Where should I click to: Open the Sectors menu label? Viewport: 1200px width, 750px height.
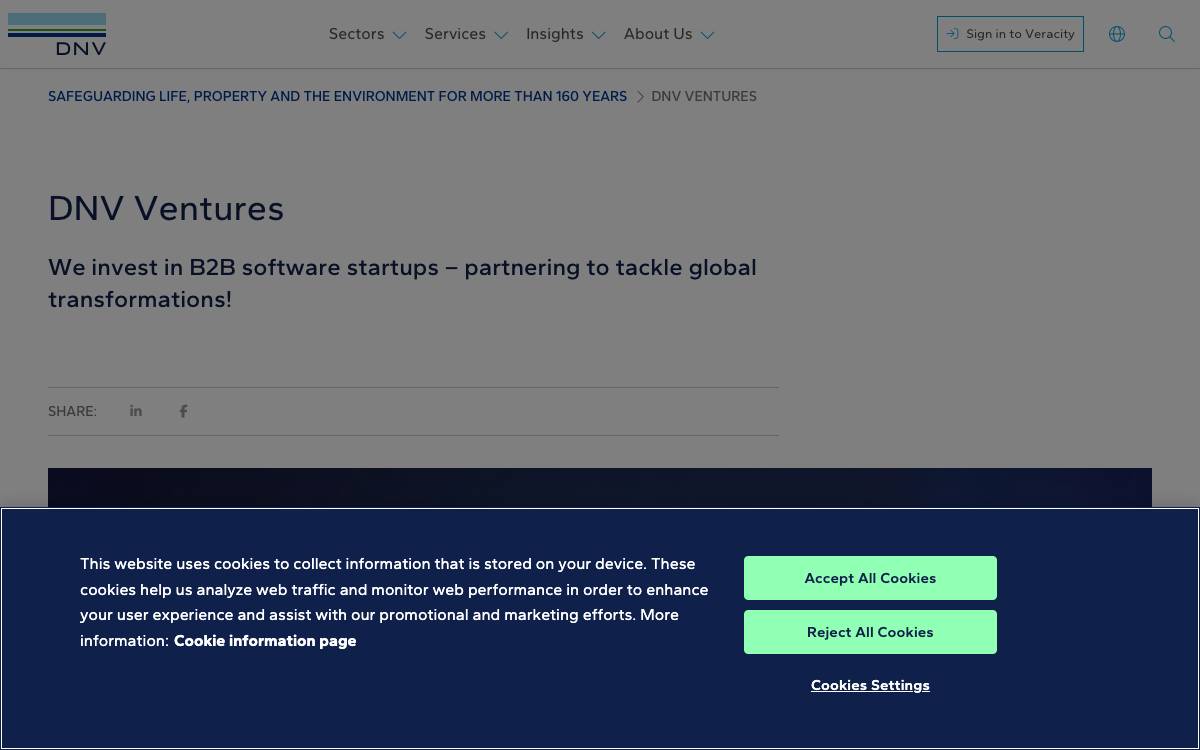[356, 34]
